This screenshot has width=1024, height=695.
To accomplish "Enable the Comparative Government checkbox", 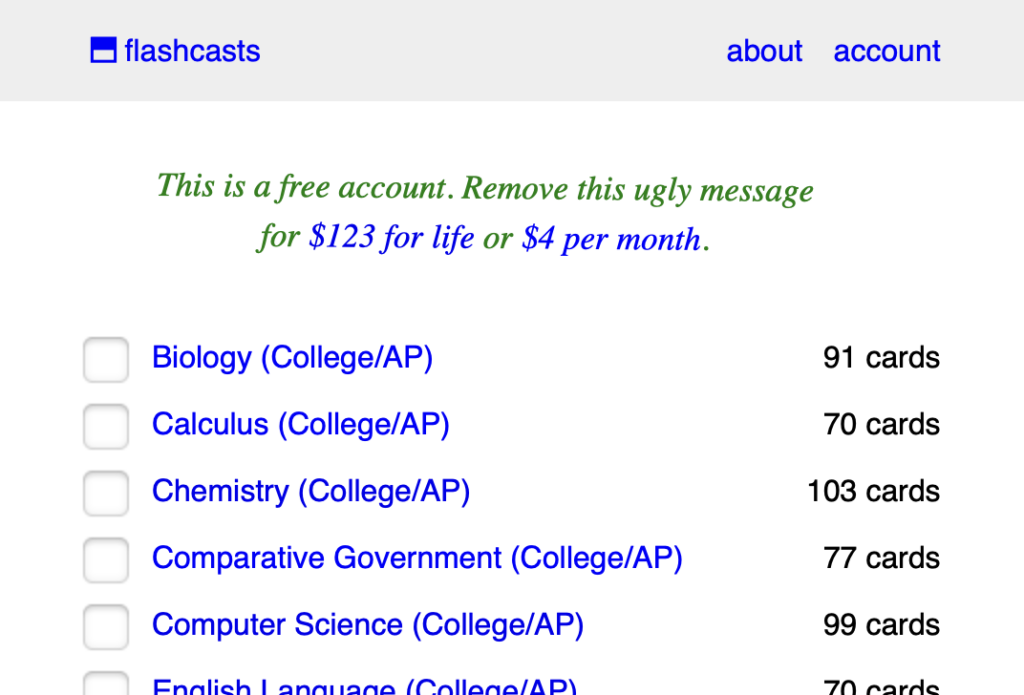I will (x=106, y=560).
